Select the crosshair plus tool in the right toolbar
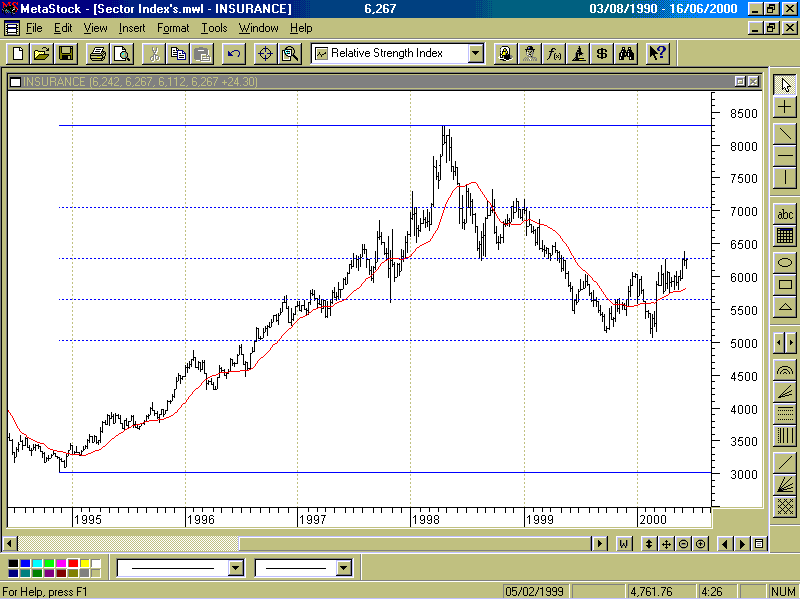This screenshot has width=800, height=600. coord(785,107)
